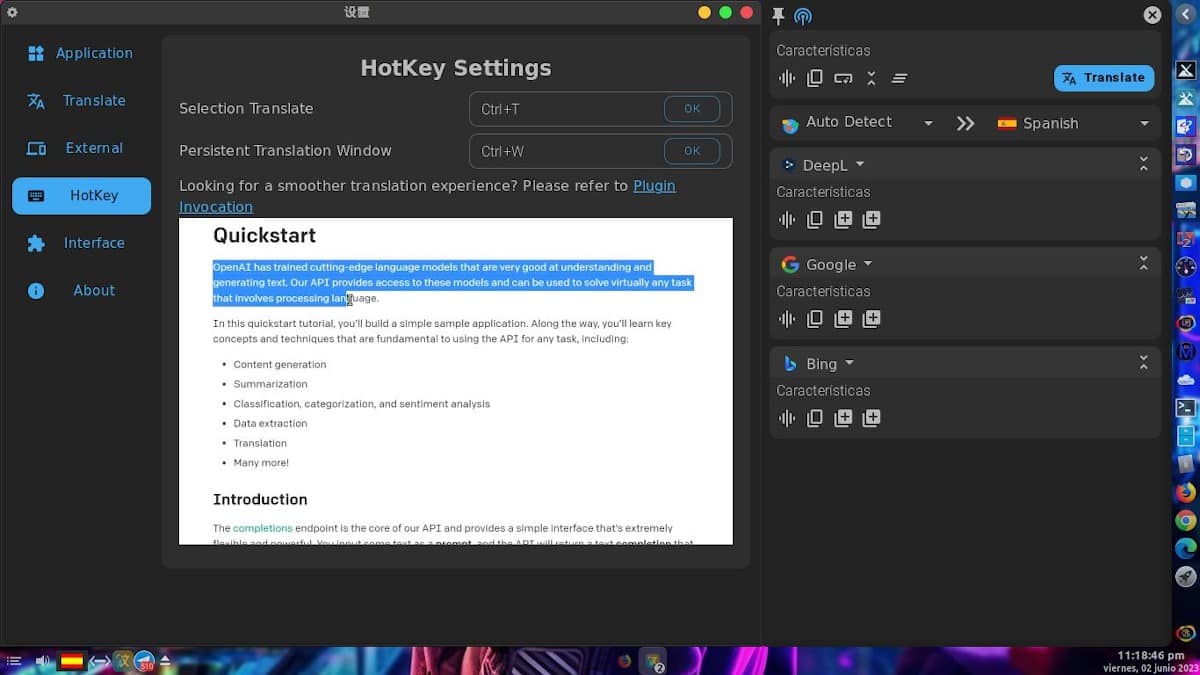
Task: Follow the Plugin Invocation link
Action: (x=427, y=196)
